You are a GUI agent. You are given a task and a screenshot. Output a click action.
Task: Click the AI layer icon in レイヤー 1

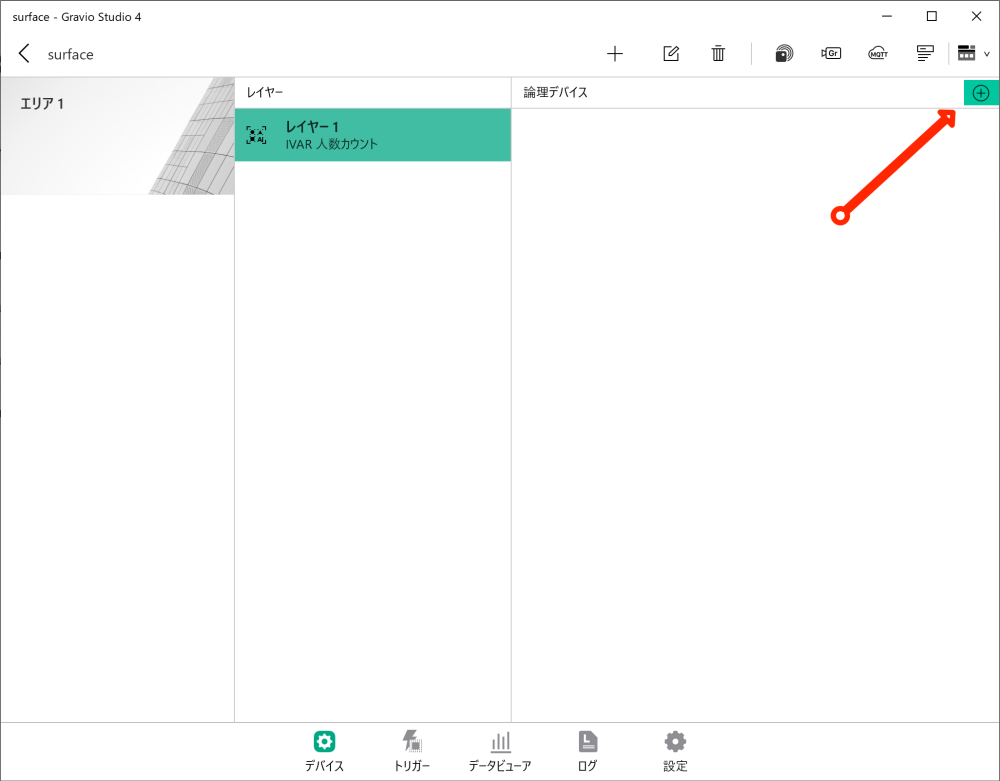pyautogui.click(x=256, y=135)
